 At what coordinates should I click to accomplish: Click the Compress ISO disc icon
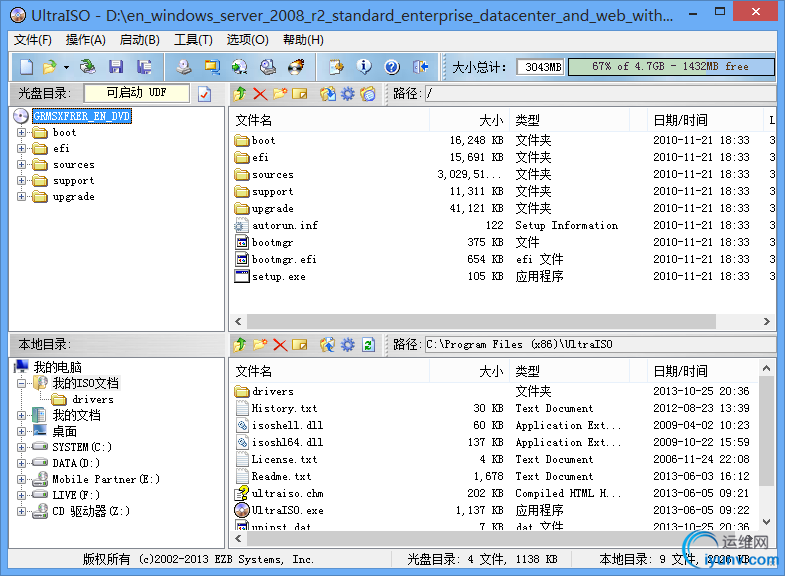tap(240, 67)
